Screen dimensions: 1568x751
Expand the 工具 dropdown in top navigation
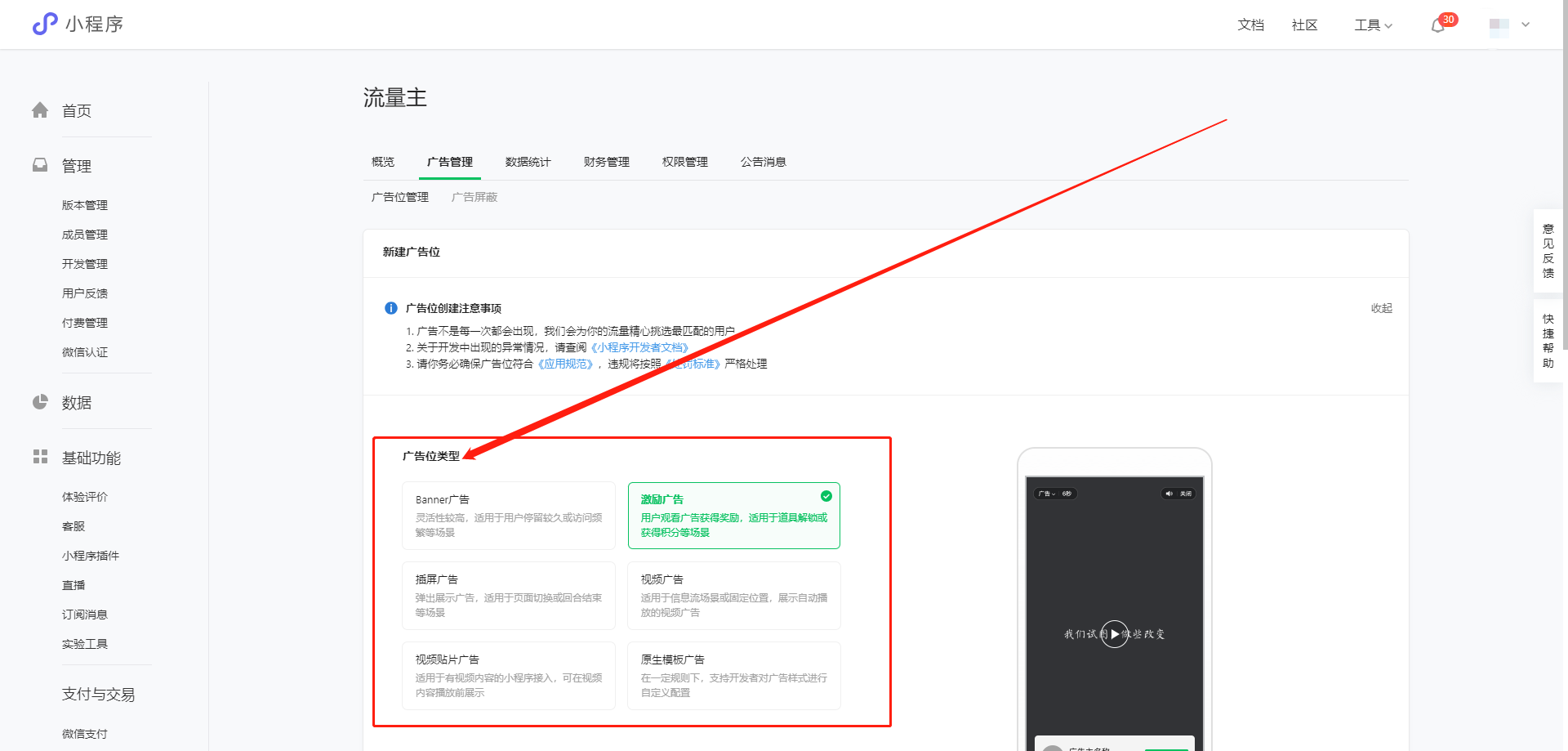click(1373, 25)
